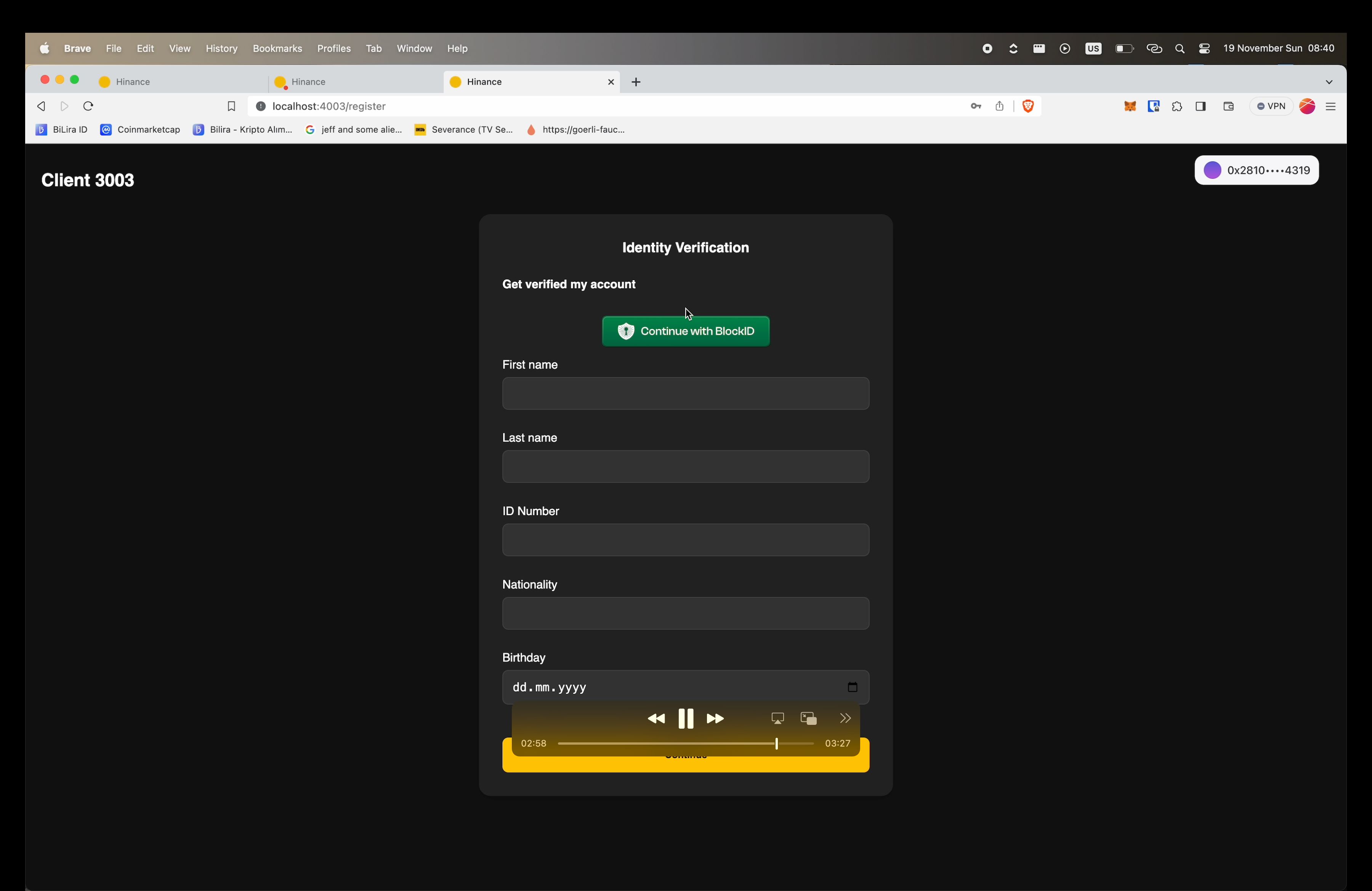Image resolution: width=1372 pixels, height=891 pixels.
Task: Focus the Last name field
Action: (x=686, y=467)
